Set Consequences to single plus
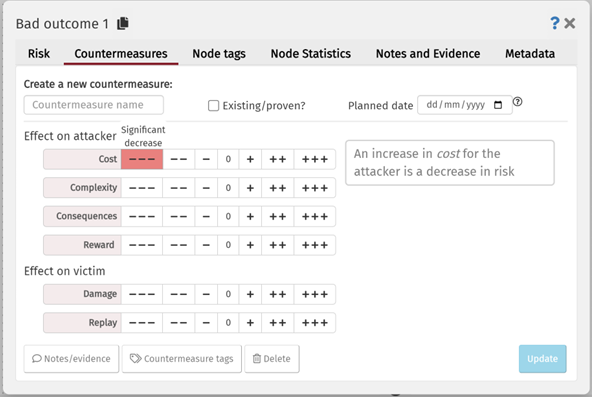This screenshot has width=592, height=397. 250,217
